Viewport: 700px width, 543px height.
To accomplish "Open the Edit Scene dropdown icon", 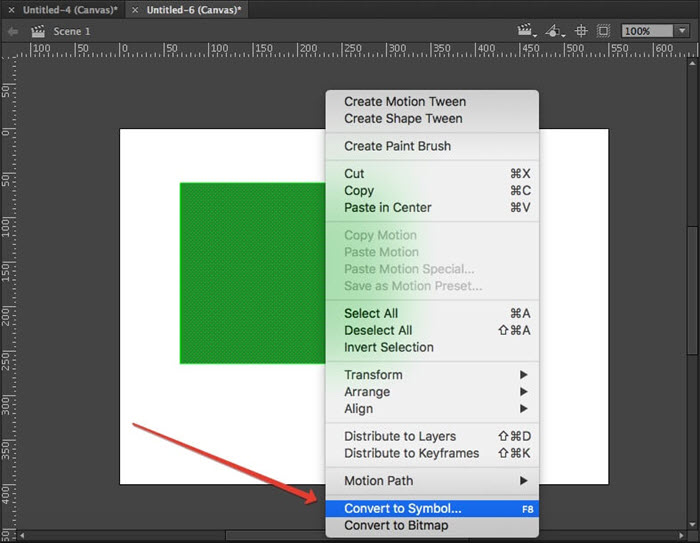I will (x=526, y=31).
